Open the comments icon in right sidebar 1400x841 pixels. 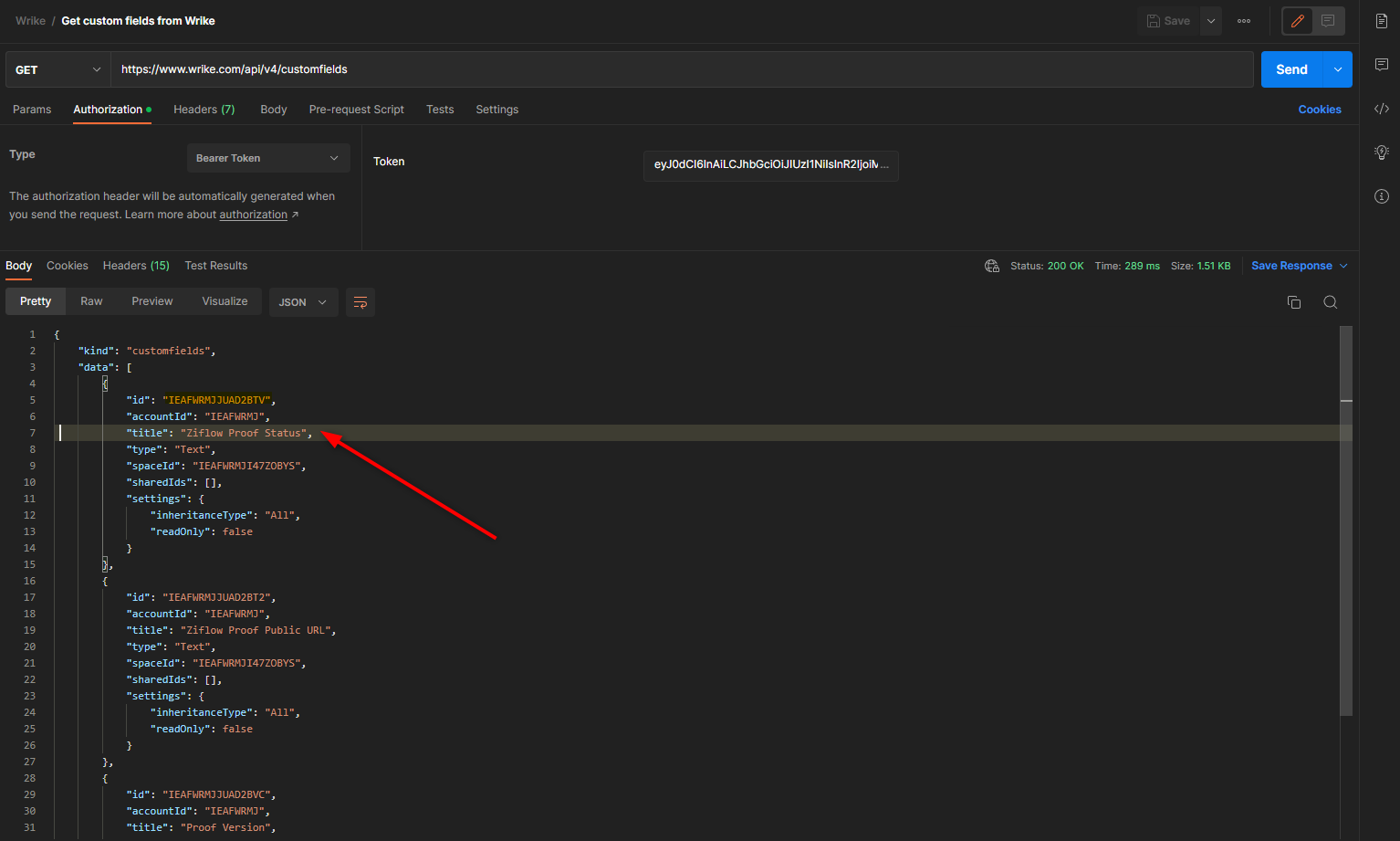(x=1382, y=65)
